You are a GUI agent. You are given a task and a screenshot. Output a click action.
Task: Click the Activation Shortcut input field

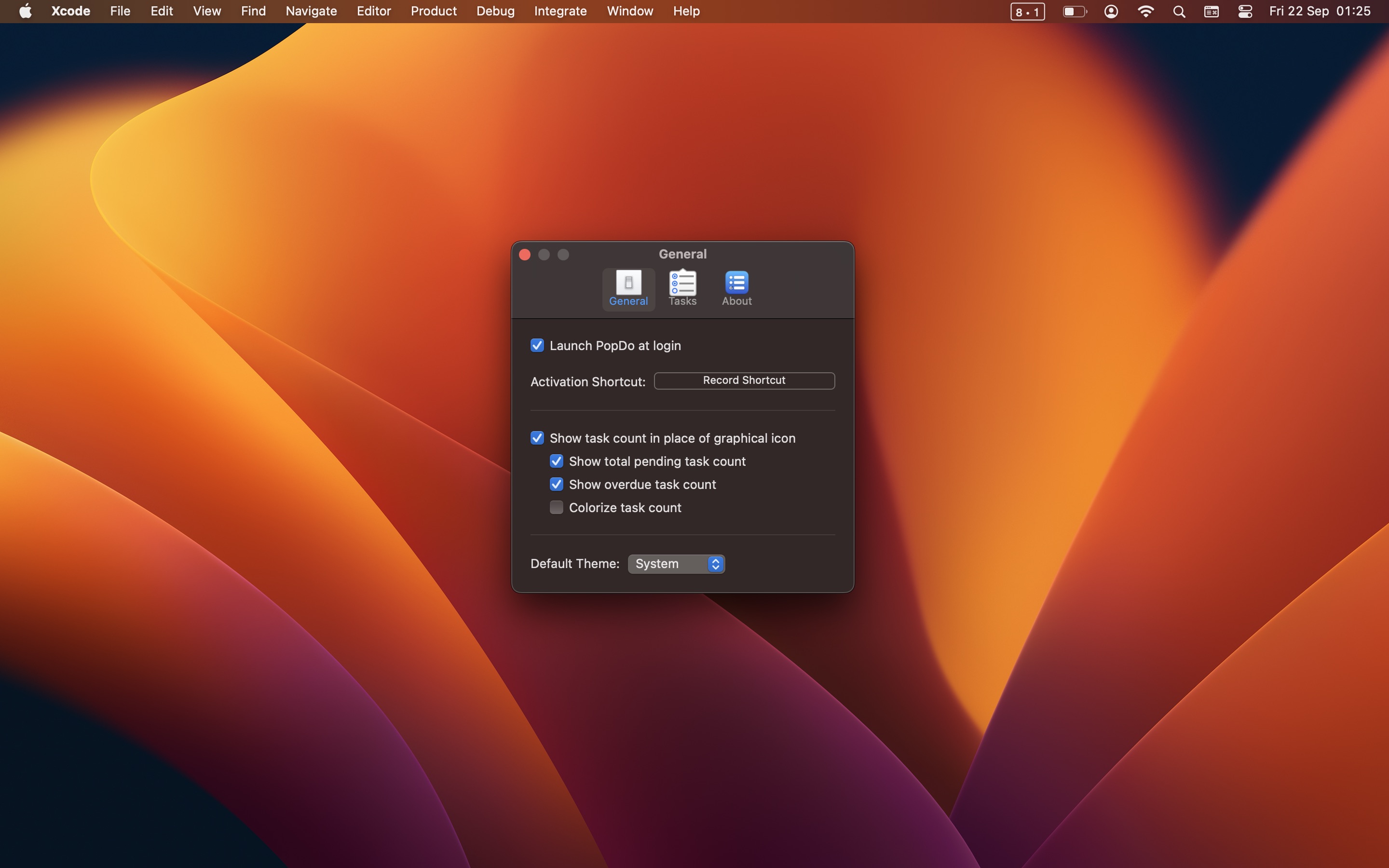[x=744, y=379]
